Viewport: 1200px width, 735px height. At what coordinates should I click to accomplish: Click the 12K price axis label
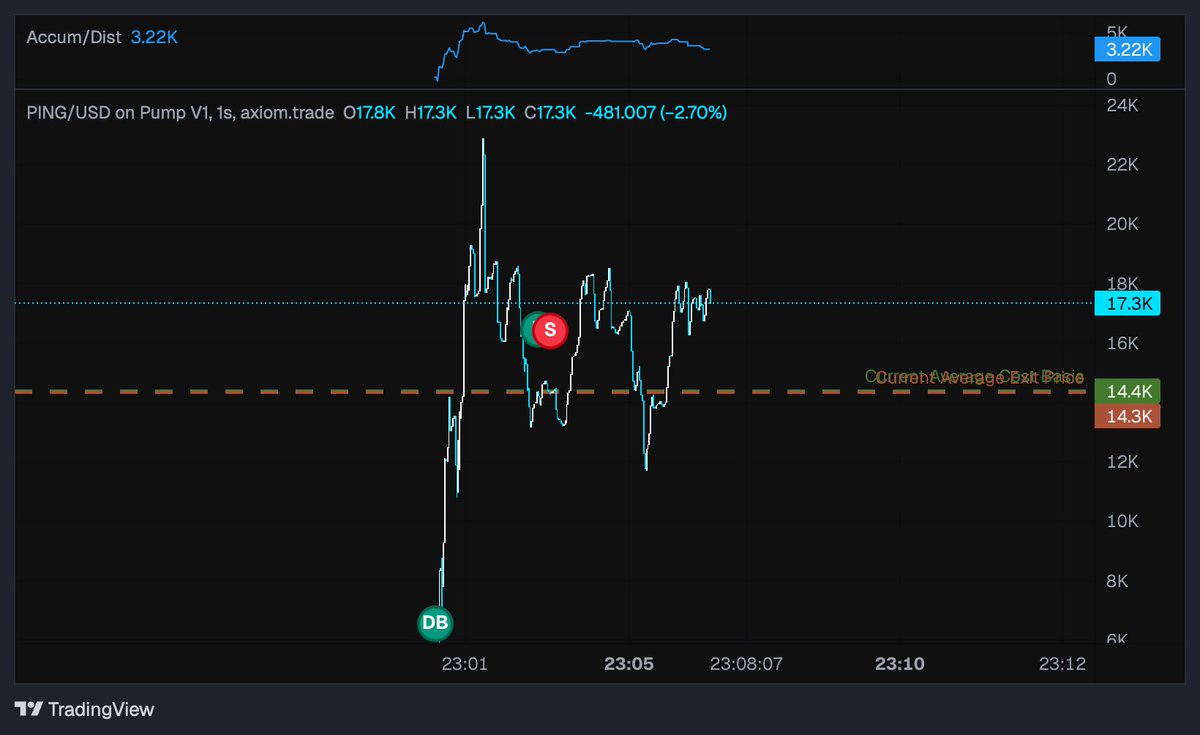[1123, 462]
